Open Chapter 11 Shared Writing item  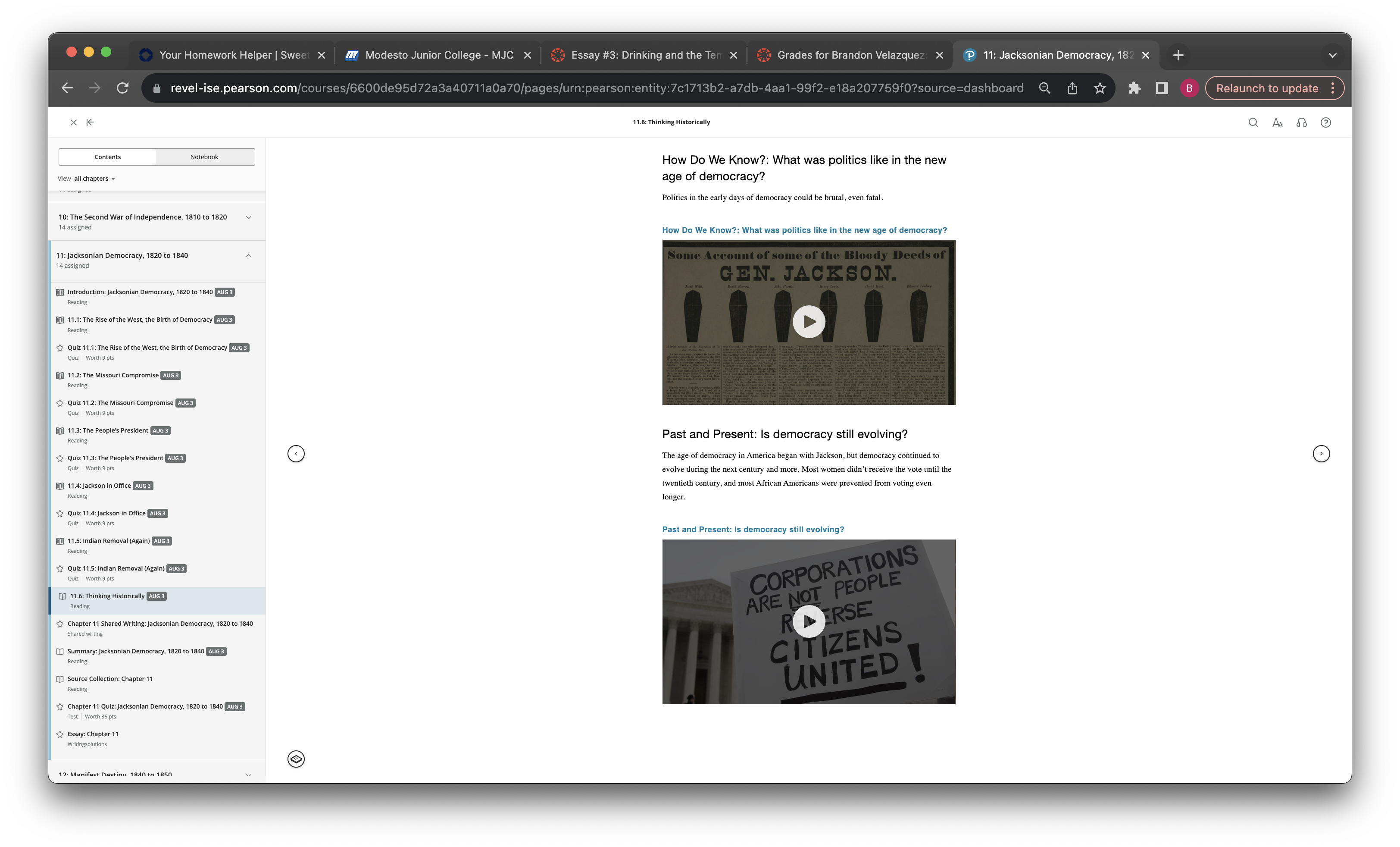[x=160, y=624]
